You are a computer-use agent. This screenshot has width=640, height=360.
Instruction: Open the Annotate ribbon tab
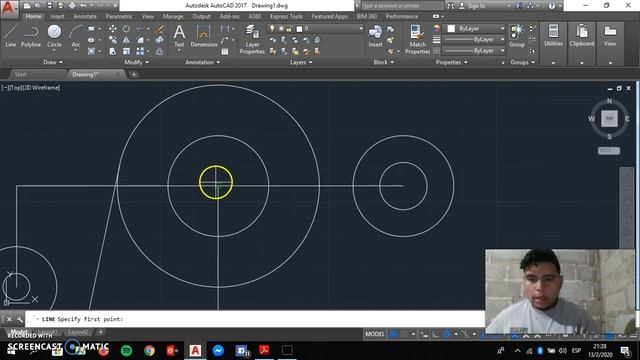point(85,16)
